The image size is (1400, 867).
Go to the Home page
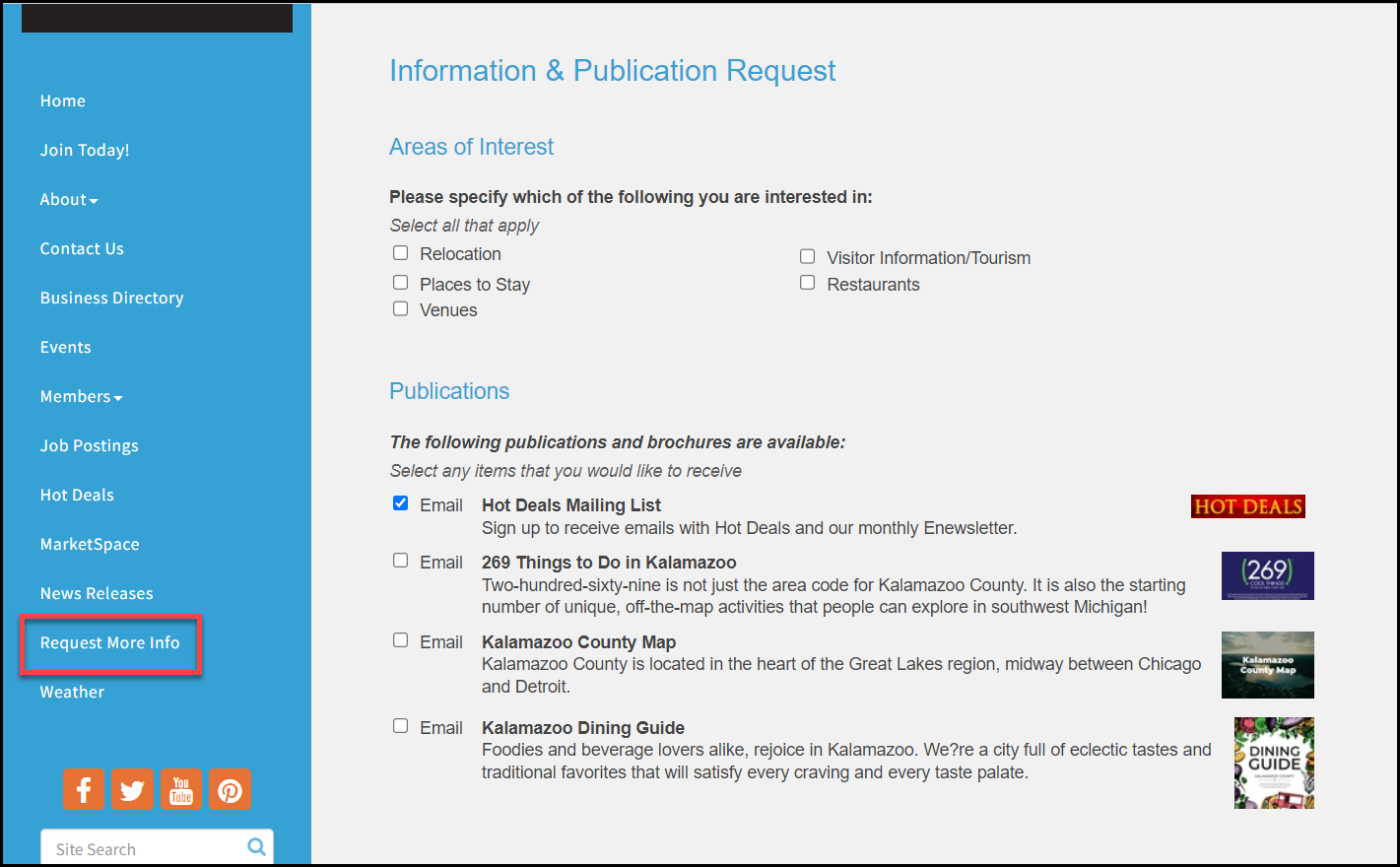coord(63,100)
